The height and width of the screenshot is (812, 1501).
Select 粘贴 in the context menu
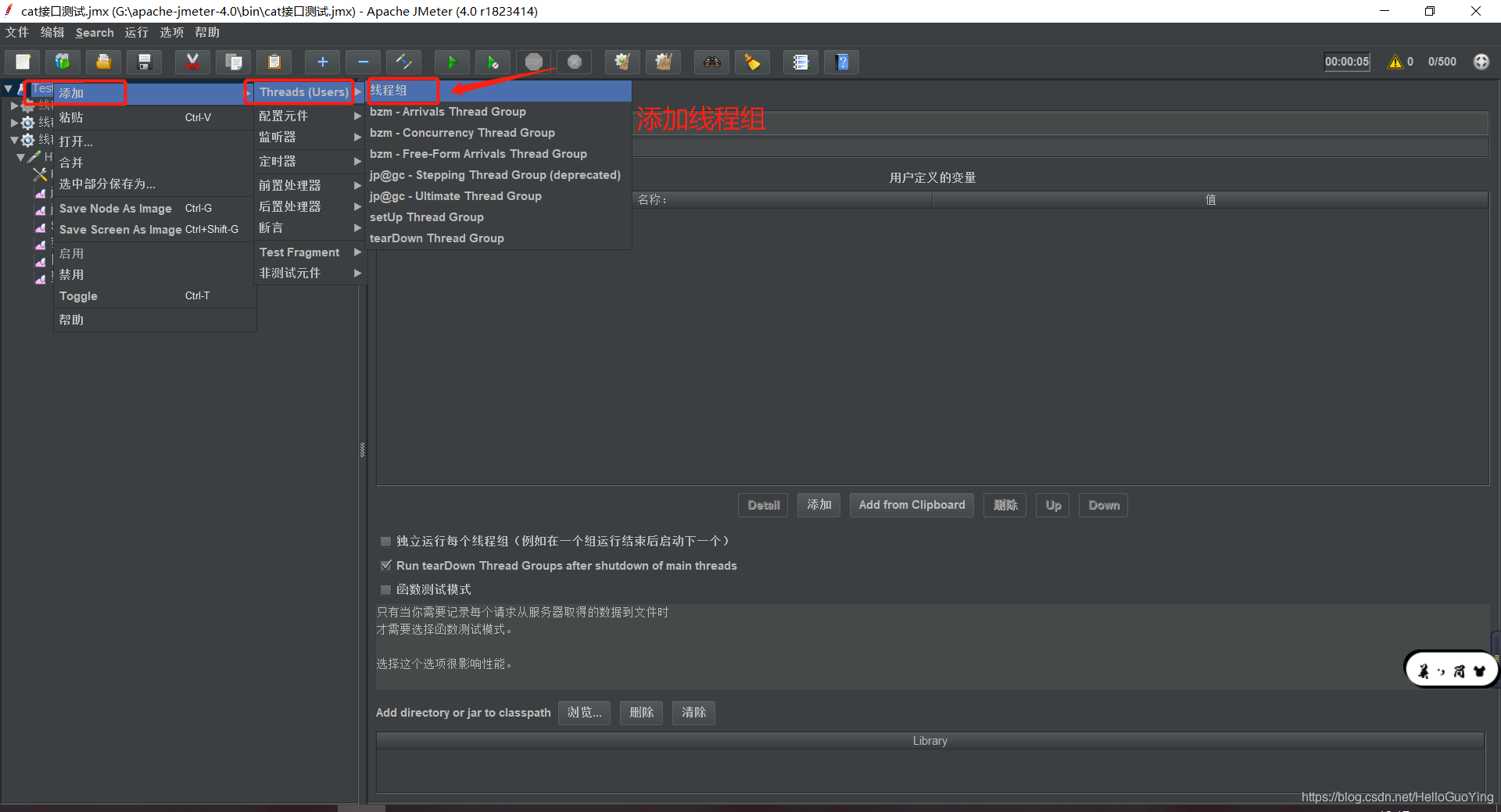(x=155, y=117)
